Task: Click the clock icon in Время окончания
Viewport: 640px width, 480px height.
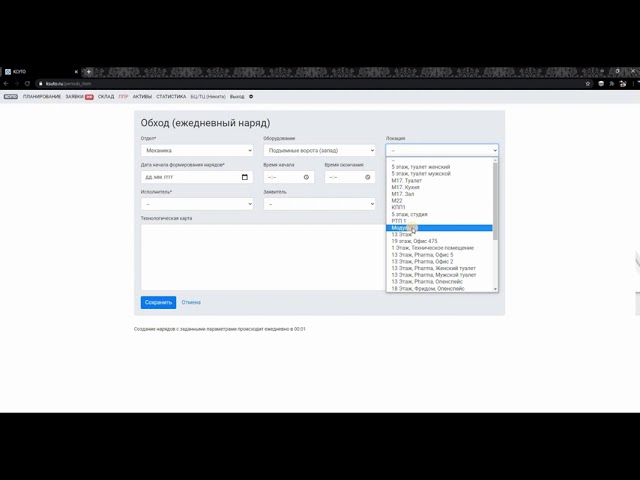Action: coord(368,177)
